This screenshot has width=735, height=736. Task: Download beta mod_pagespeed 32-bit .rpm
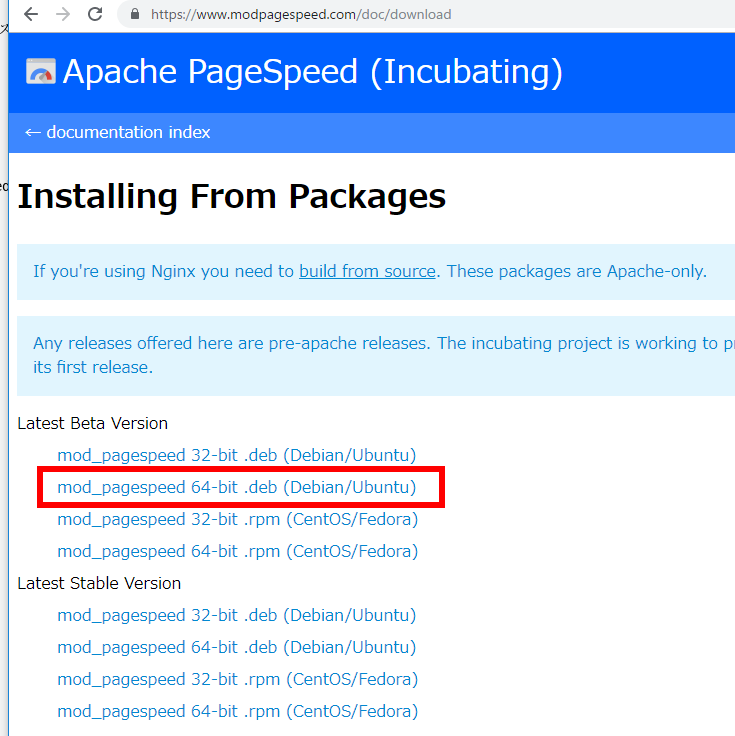click(x=237, y=520)
